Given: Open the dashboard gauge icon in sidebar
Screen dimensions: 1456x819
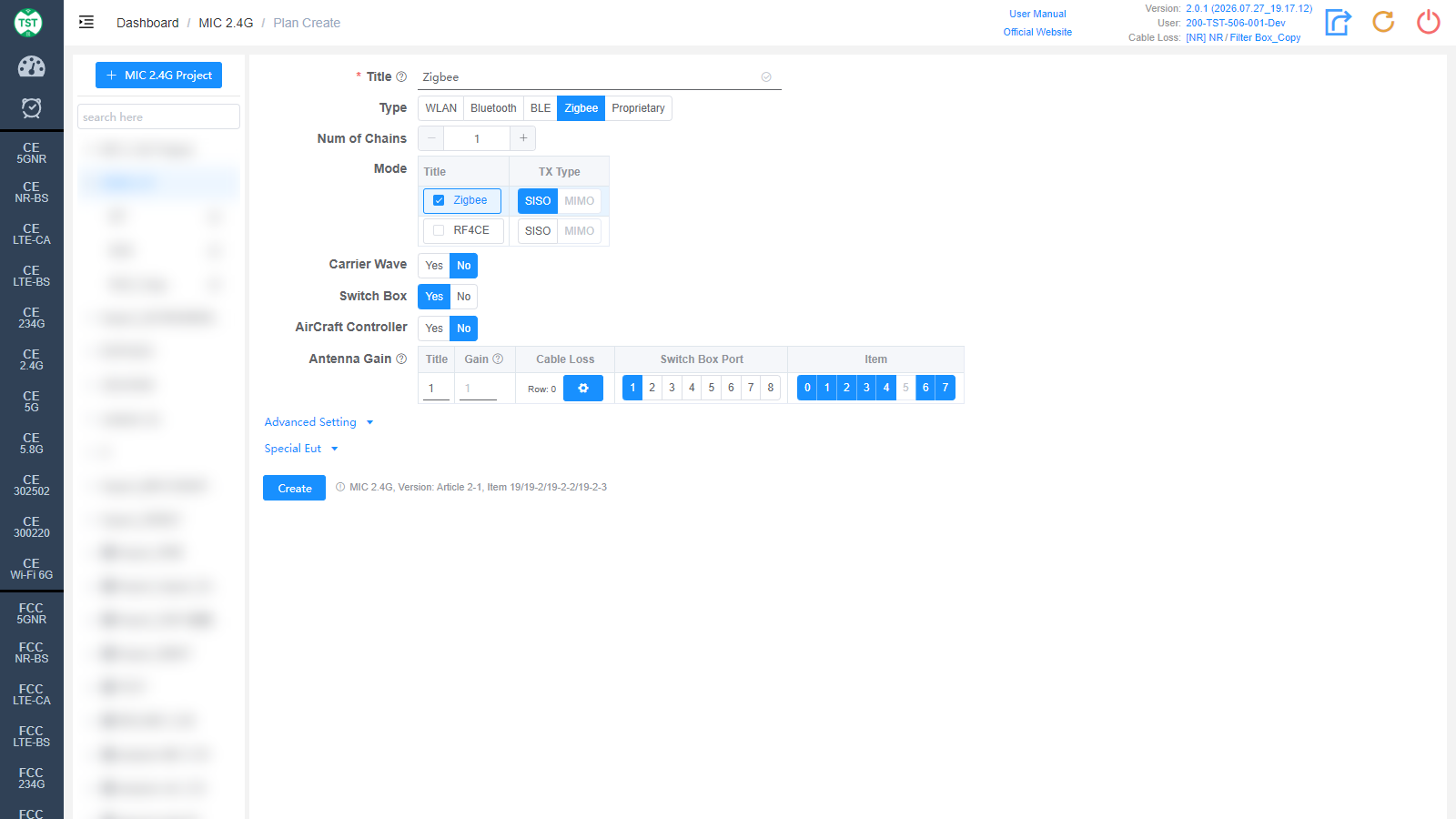Looking at the screenshot, I should [31, 66].
